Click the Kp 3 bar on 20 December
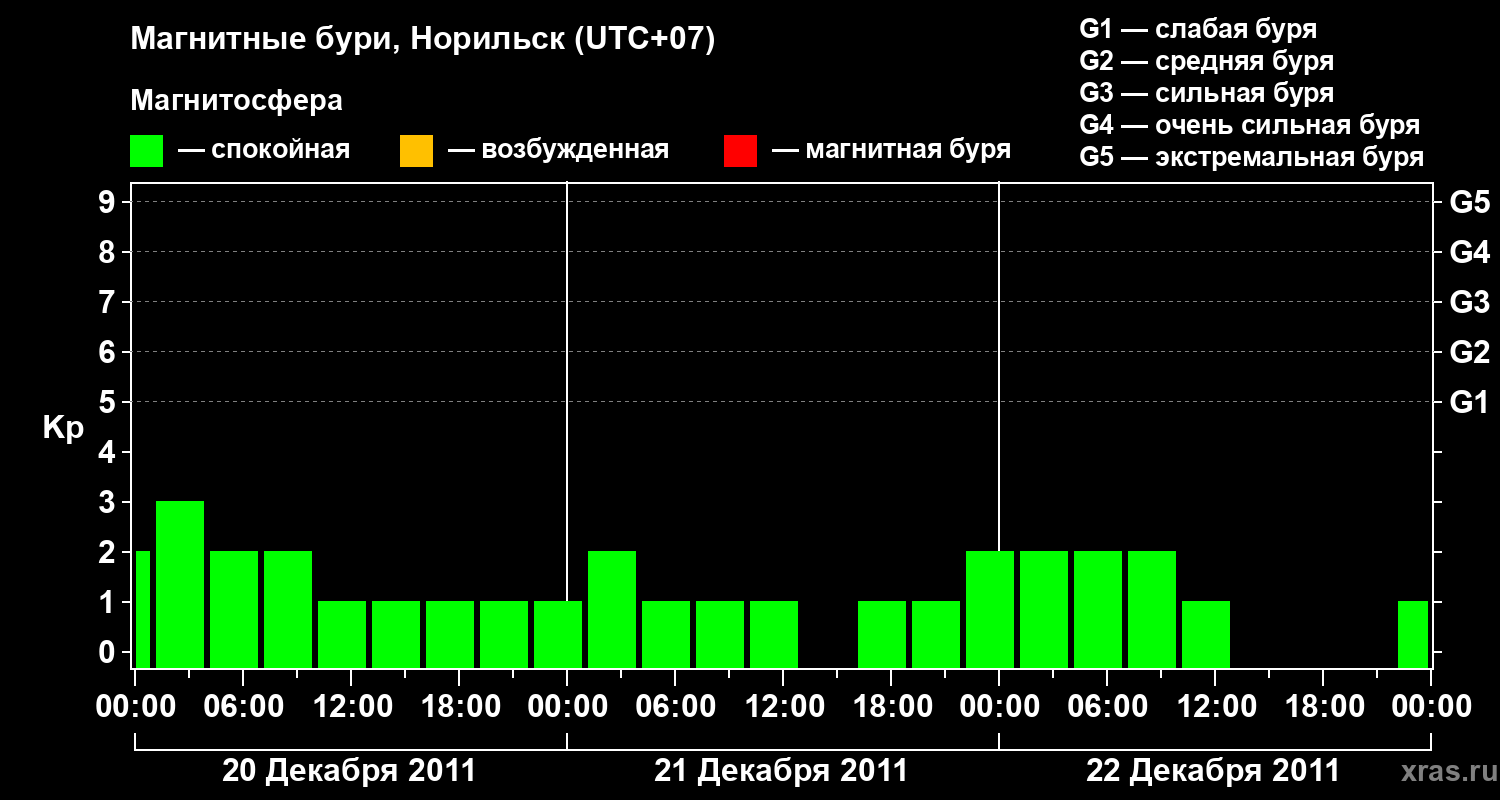The image size is (1500, 800). tap(180, 584)
